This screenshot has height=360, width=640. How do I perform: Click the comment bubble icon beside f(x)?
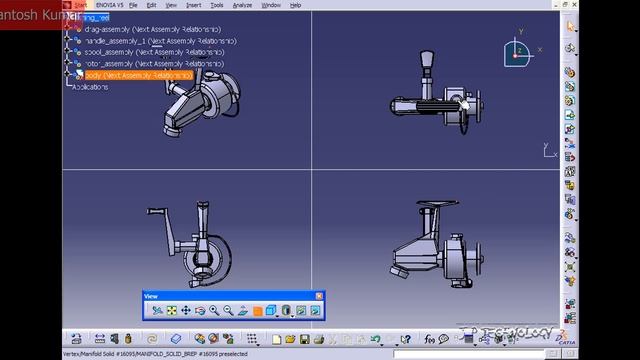(444, 339)
